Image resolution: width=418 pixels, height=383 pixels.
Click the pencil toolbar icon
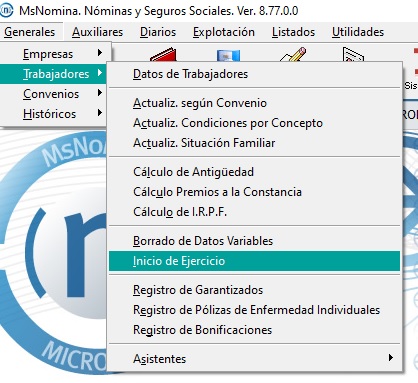[293, 55]
